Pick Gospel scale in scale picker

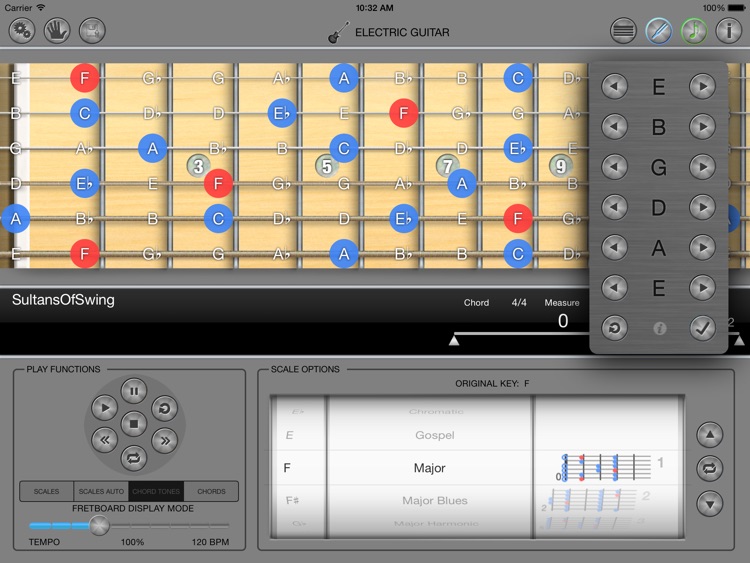(435, 435)
